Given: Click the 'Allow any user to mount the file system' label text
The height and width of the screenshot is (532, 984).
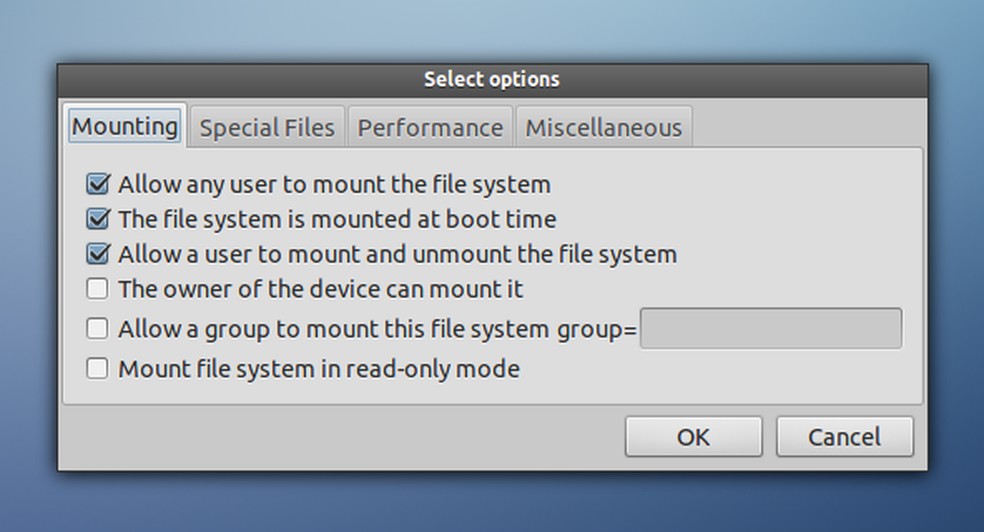Looking at the screenshot, I should click(334, 184).
